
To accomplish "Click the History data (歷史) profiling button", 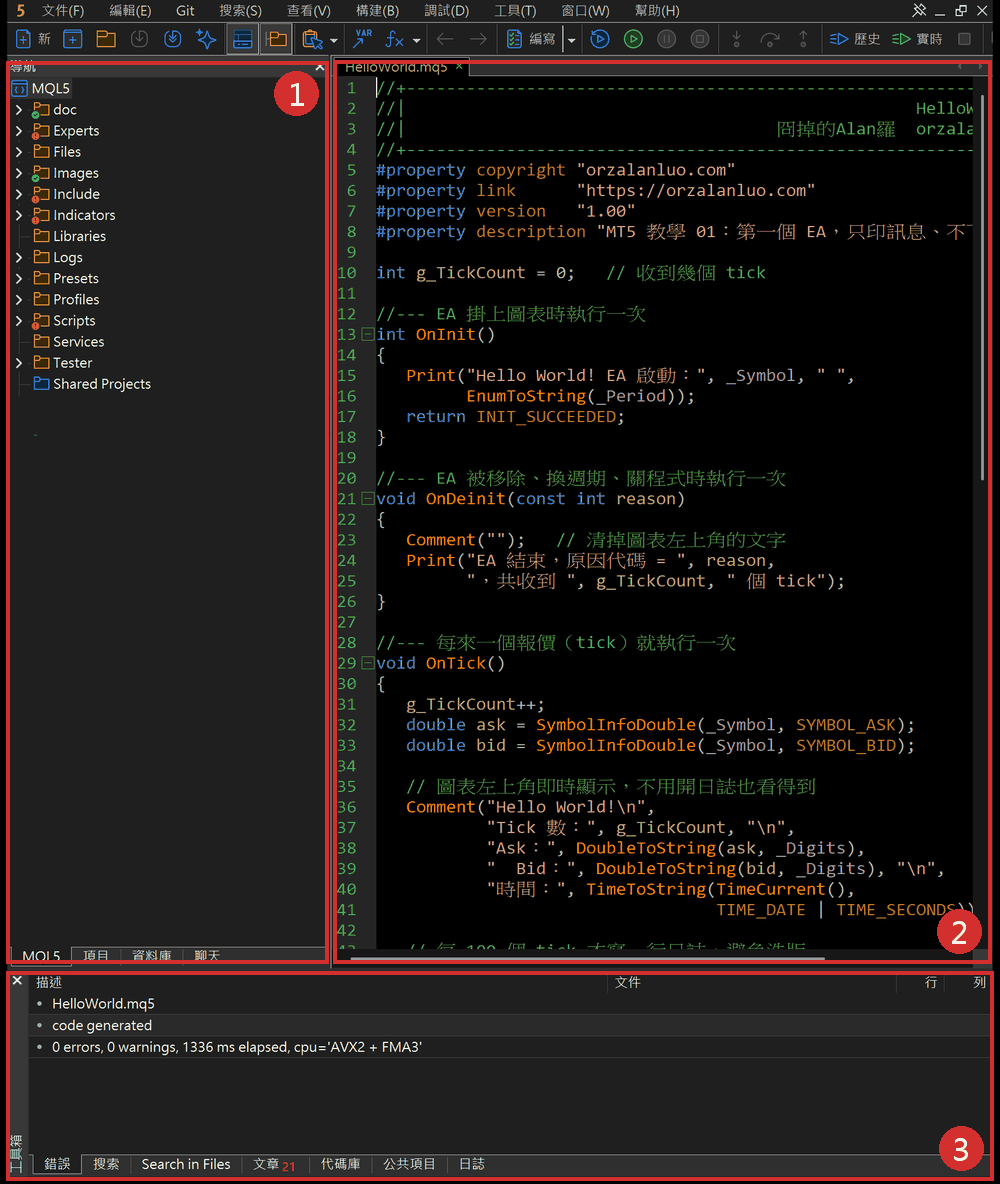I will (855, 39).
